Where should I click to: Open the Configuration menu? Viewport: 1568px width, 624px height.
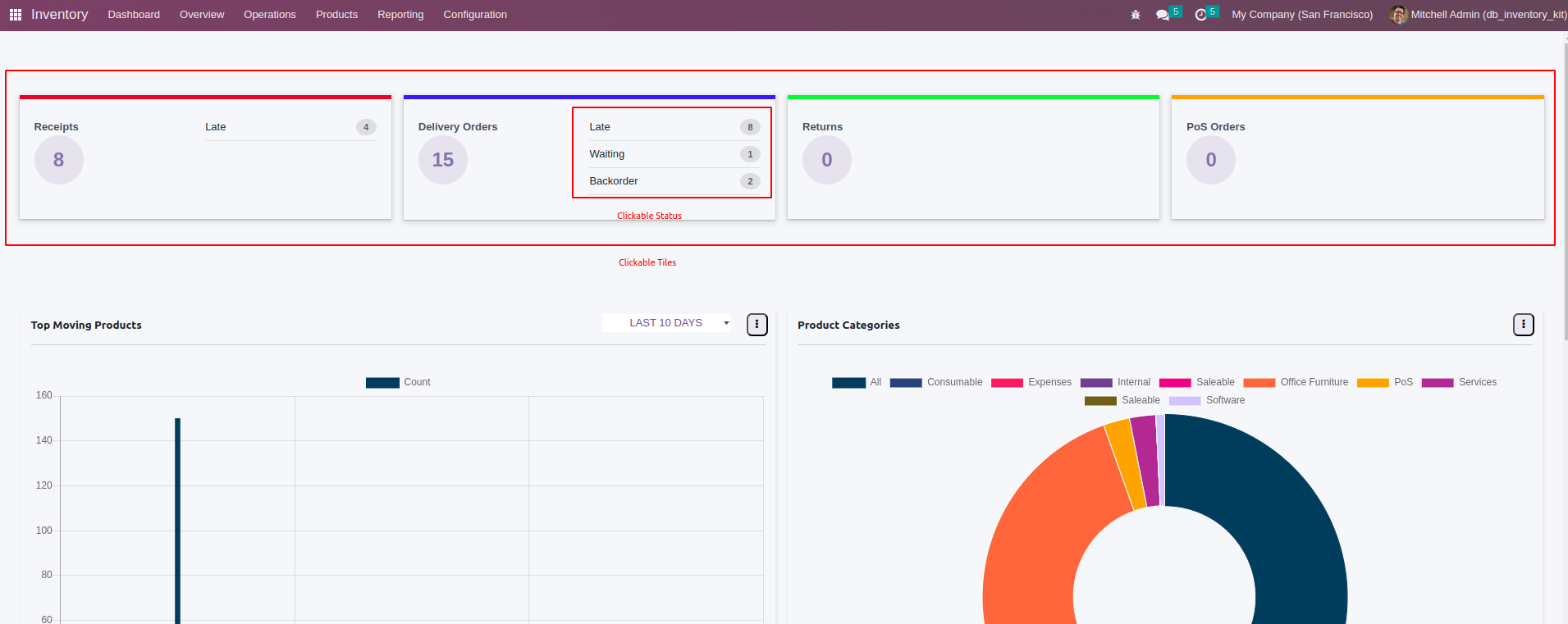475,15
